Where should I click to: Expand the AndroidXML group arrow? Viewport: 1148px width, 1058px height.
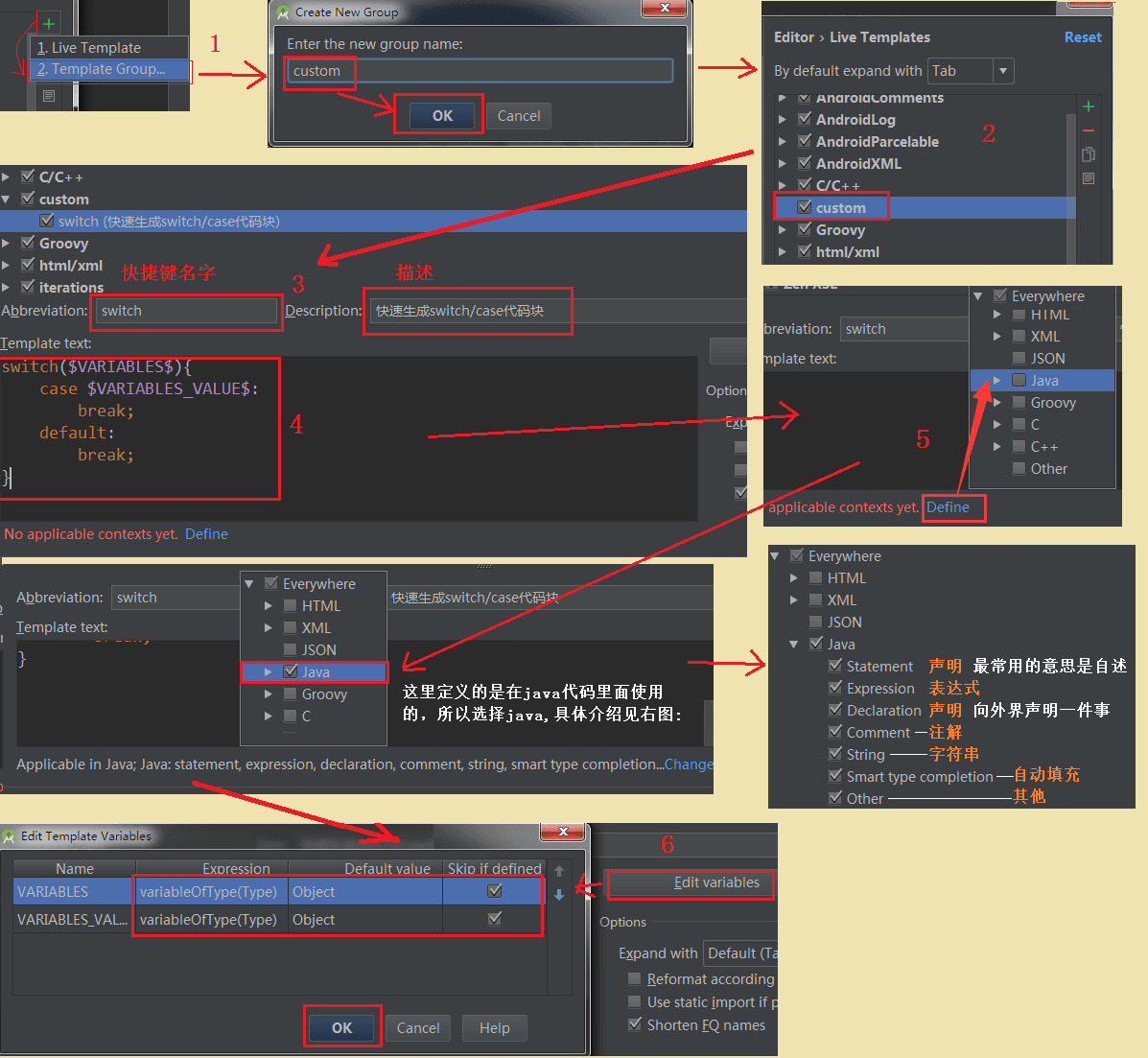coord(782,163)
